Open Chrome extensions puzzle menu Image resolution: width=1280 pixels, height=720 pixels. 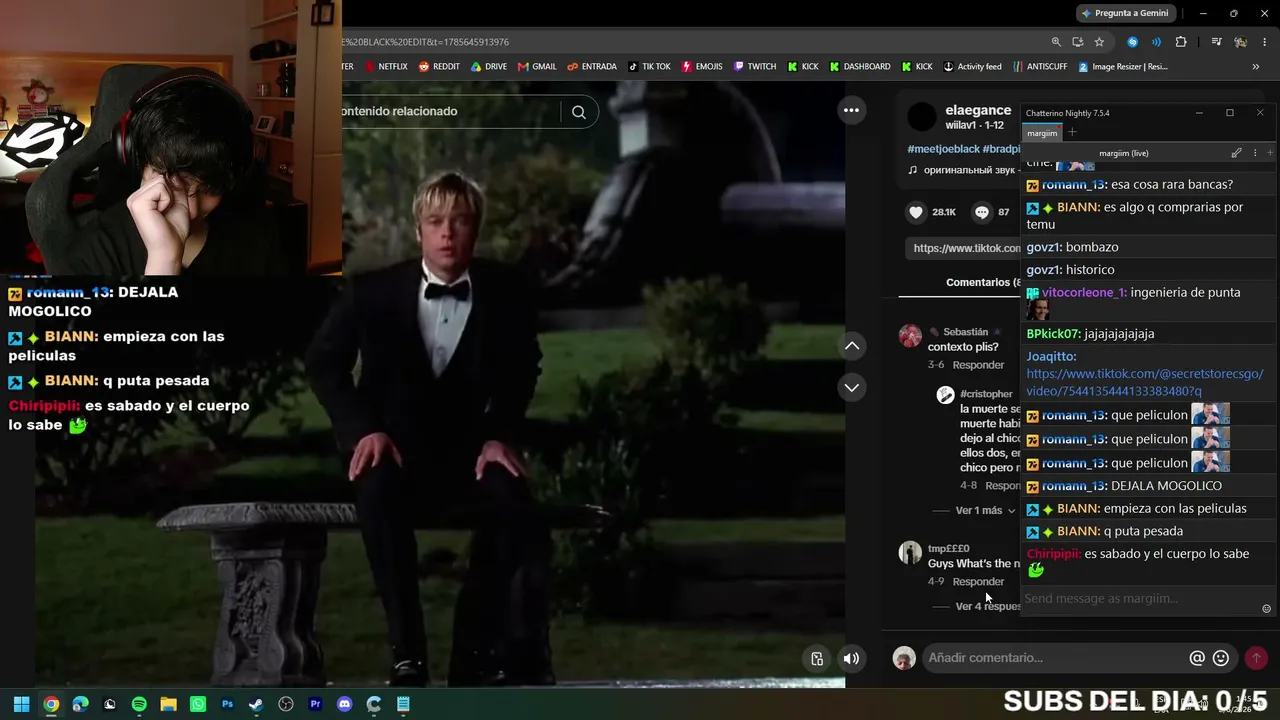1181,42
